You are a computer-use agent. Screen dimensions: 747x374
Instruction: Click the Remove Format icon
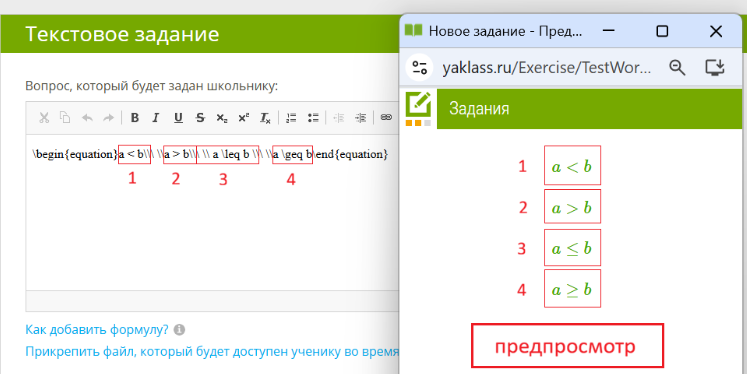(x=265, y=118)
